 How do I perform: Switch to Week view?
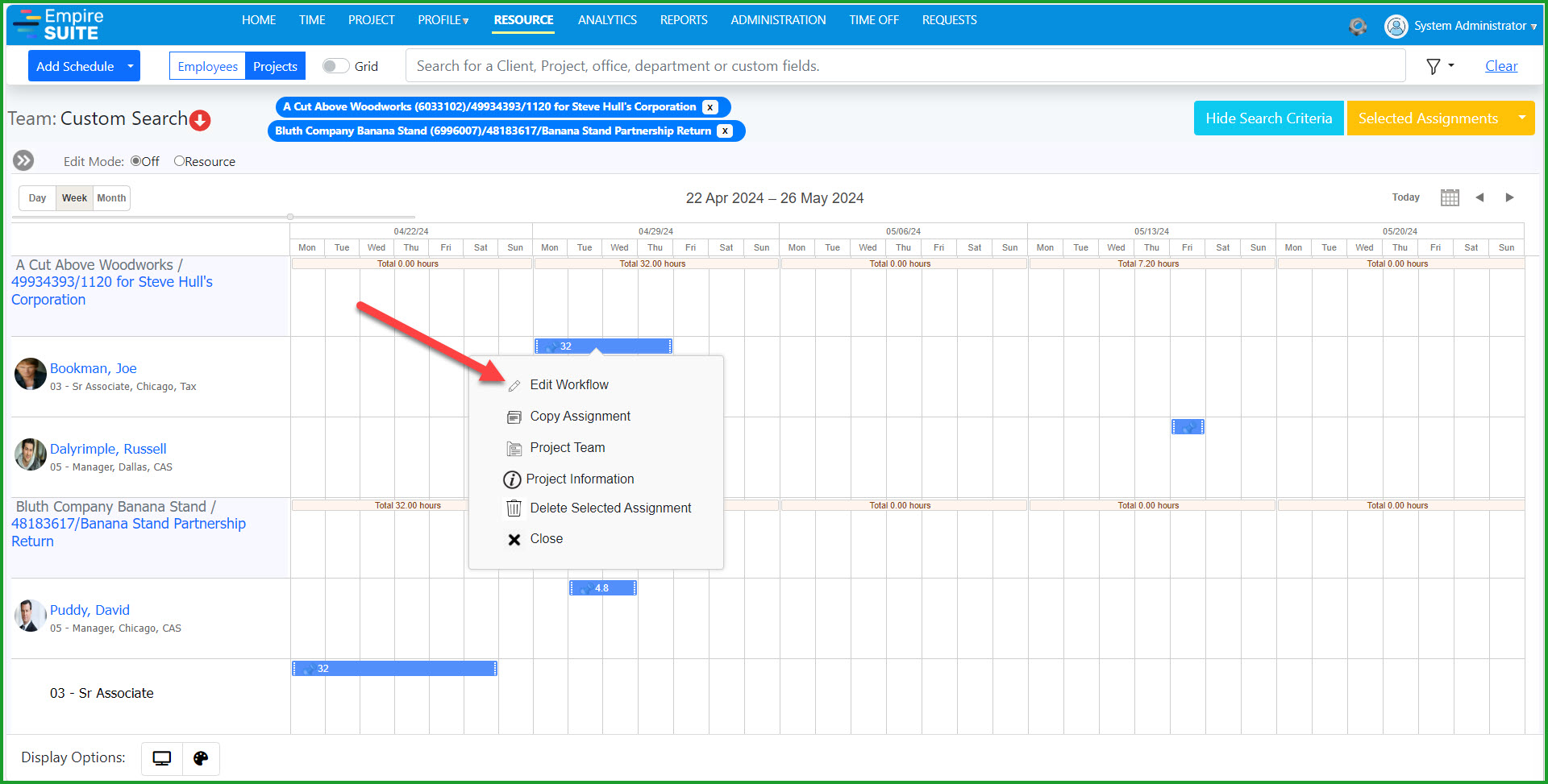tap(74, 198)
